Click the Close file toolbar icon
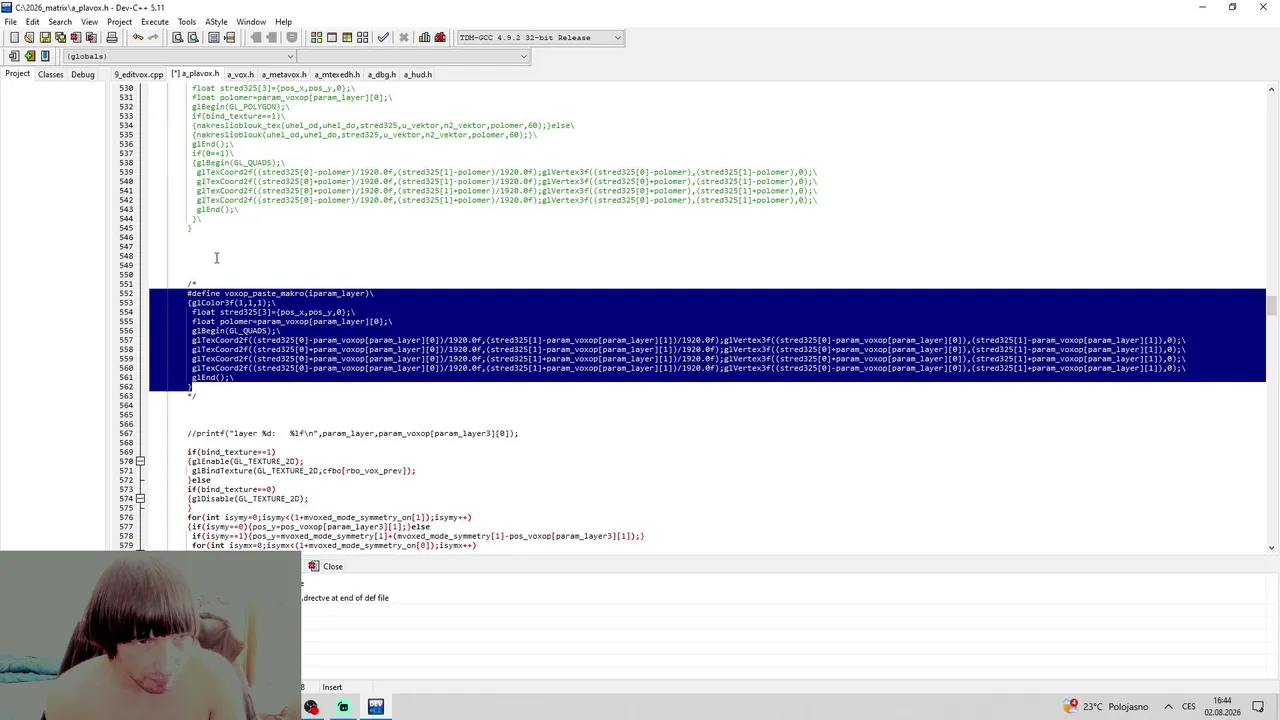The image size is (1280, 720). point(76,38)
